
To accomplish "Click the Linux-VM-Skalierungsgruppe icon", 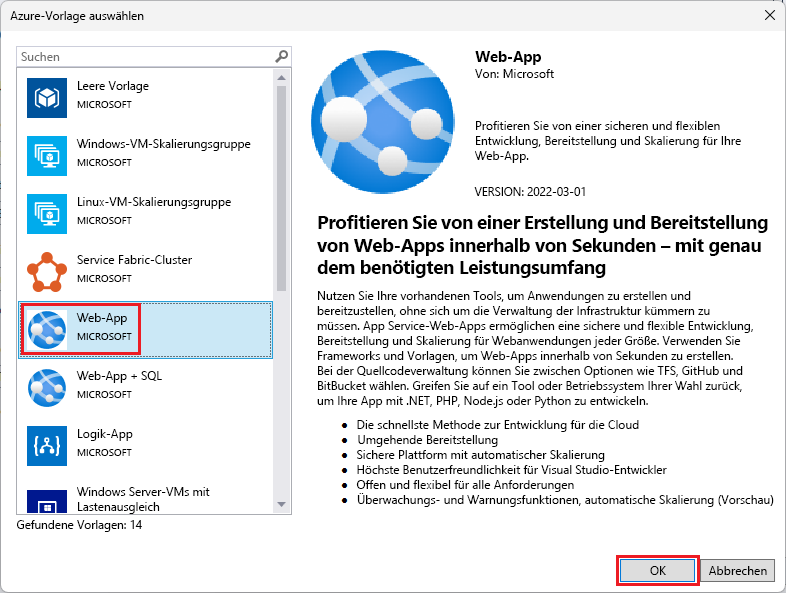I will [x=47, y=214].
